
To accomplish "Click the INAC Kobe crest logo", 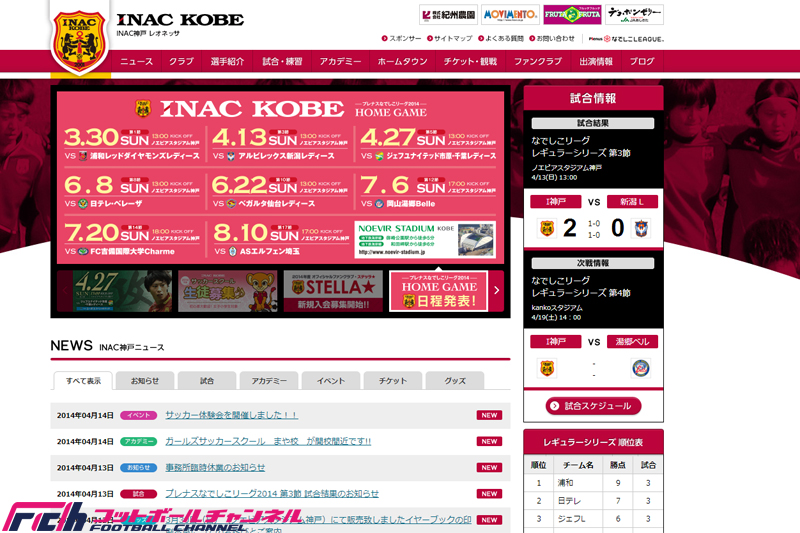I will pos(80,42).
